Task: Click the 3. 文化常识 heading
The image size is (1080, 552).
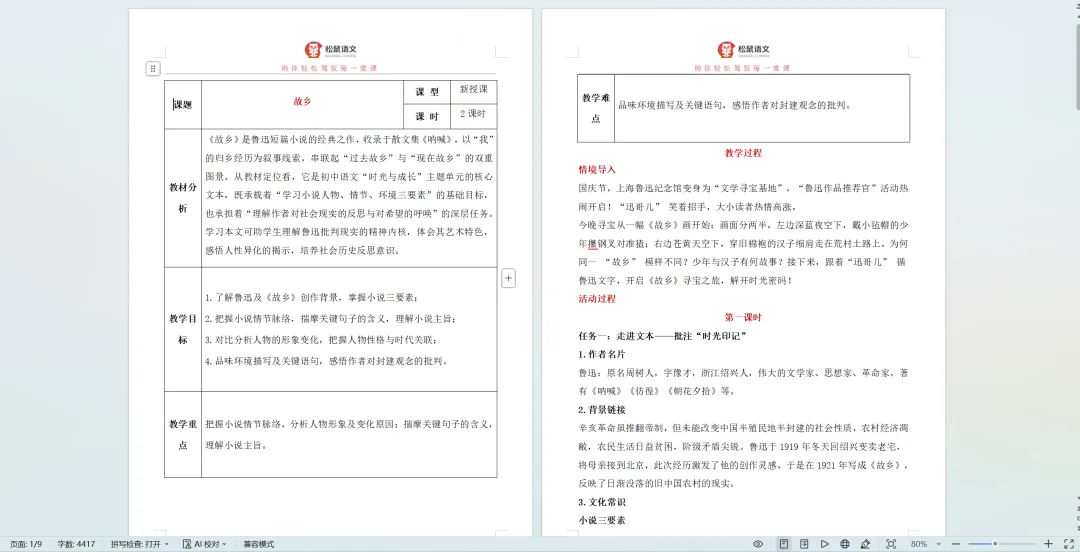Action: click(602, 502)
